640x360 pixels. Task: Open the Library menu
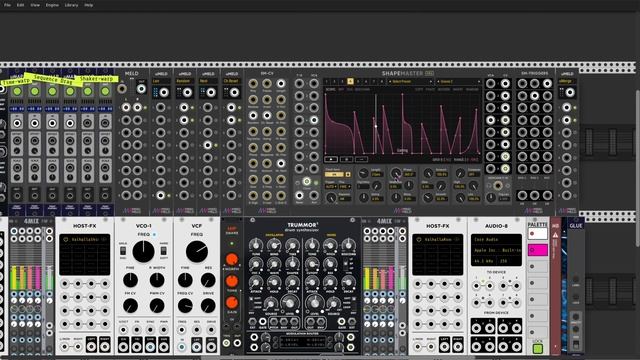71,5
